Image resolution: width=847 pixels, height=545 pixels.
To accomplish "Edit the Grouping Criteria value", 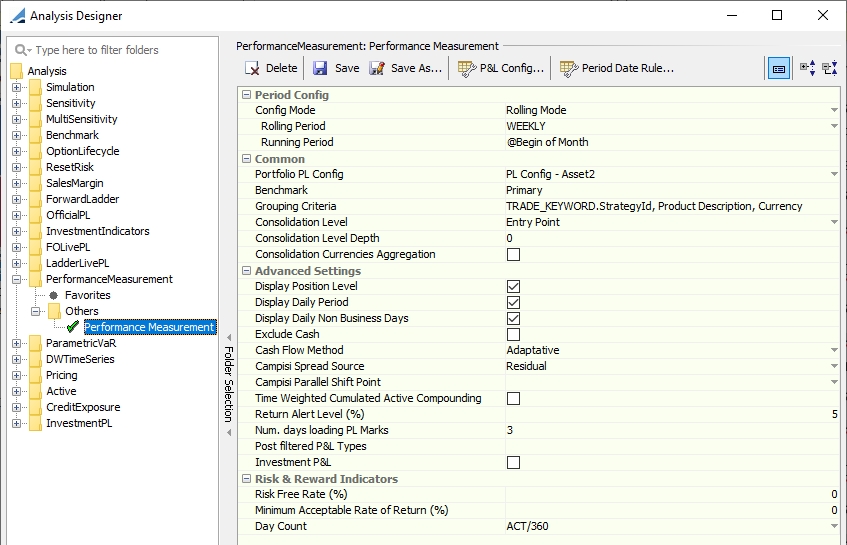I will (x=672, y=206).
